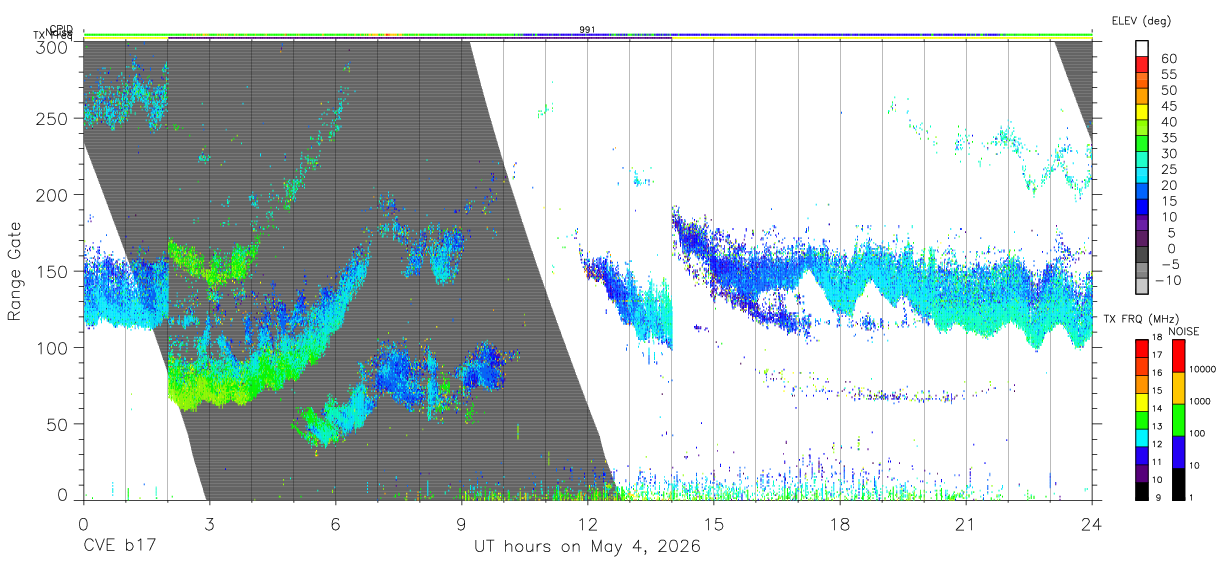Click the TX FRQ value '14'
Screen dimensions: 1228x567
click(x=1157, y=408)
